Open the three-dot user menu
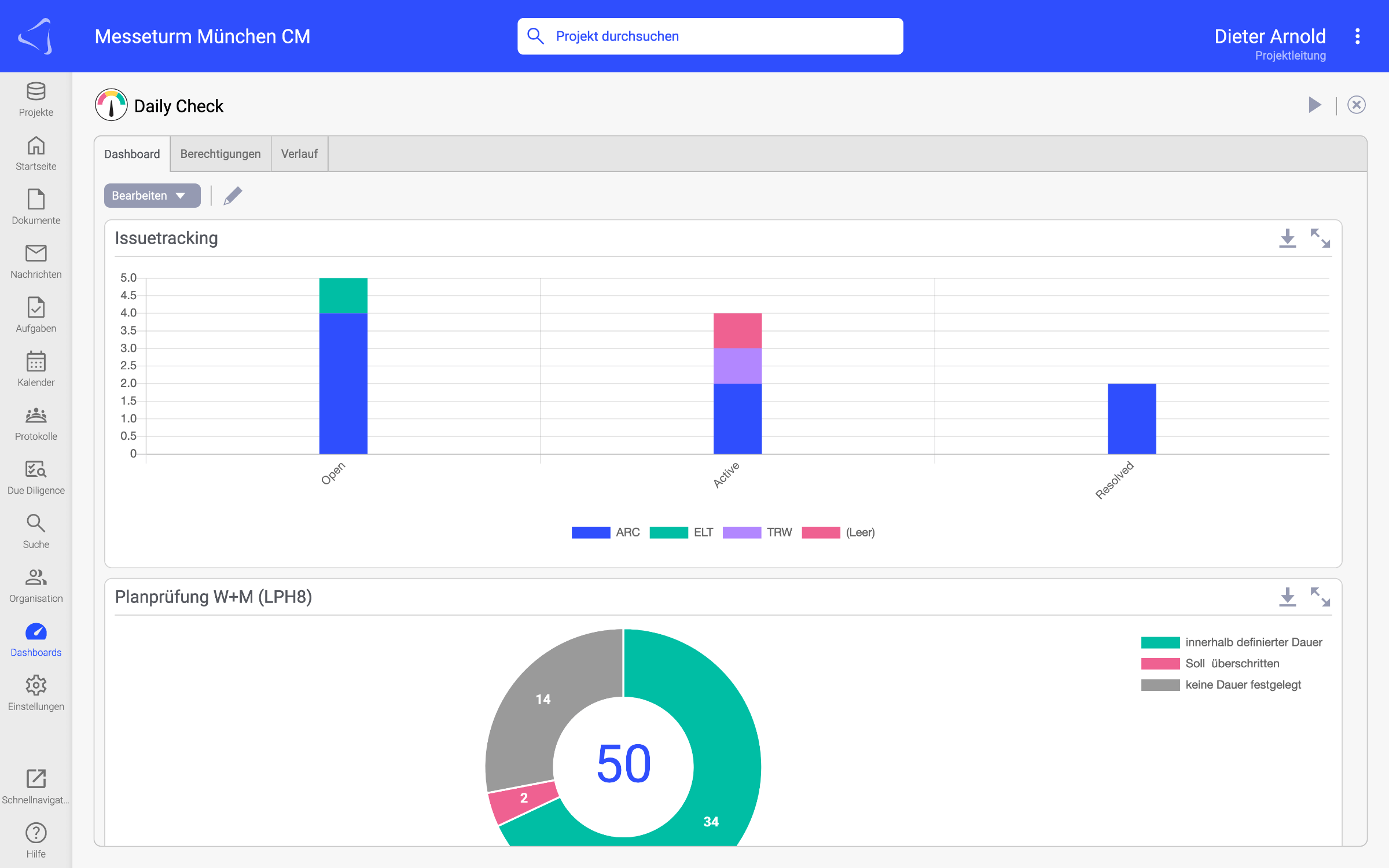This screenshot has height=868, width=1389. (x=1357, y=36)
